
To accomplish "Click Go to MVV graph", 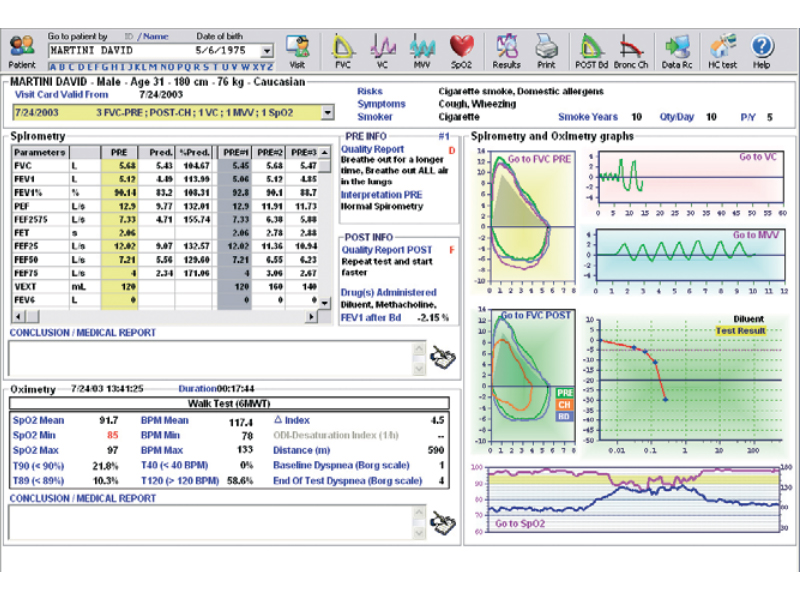I will 756,235.
